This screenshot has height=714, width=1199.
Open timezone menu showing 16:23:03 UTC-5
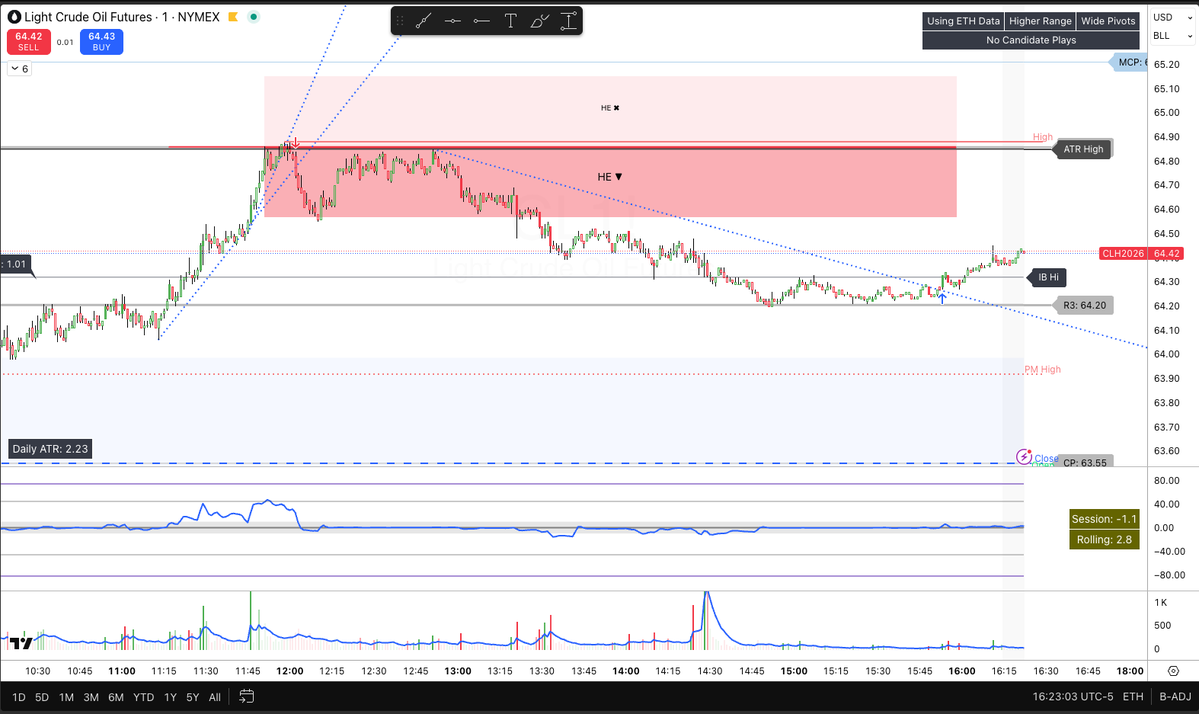point(1073,696)
